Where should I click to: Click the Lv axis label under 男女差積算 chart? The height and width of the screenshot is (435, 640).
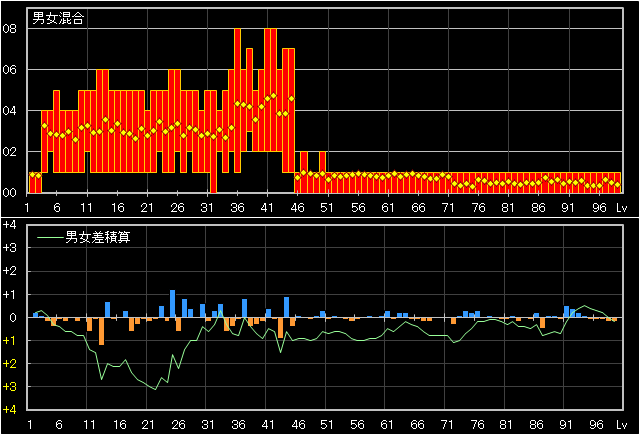click(621, 425)
